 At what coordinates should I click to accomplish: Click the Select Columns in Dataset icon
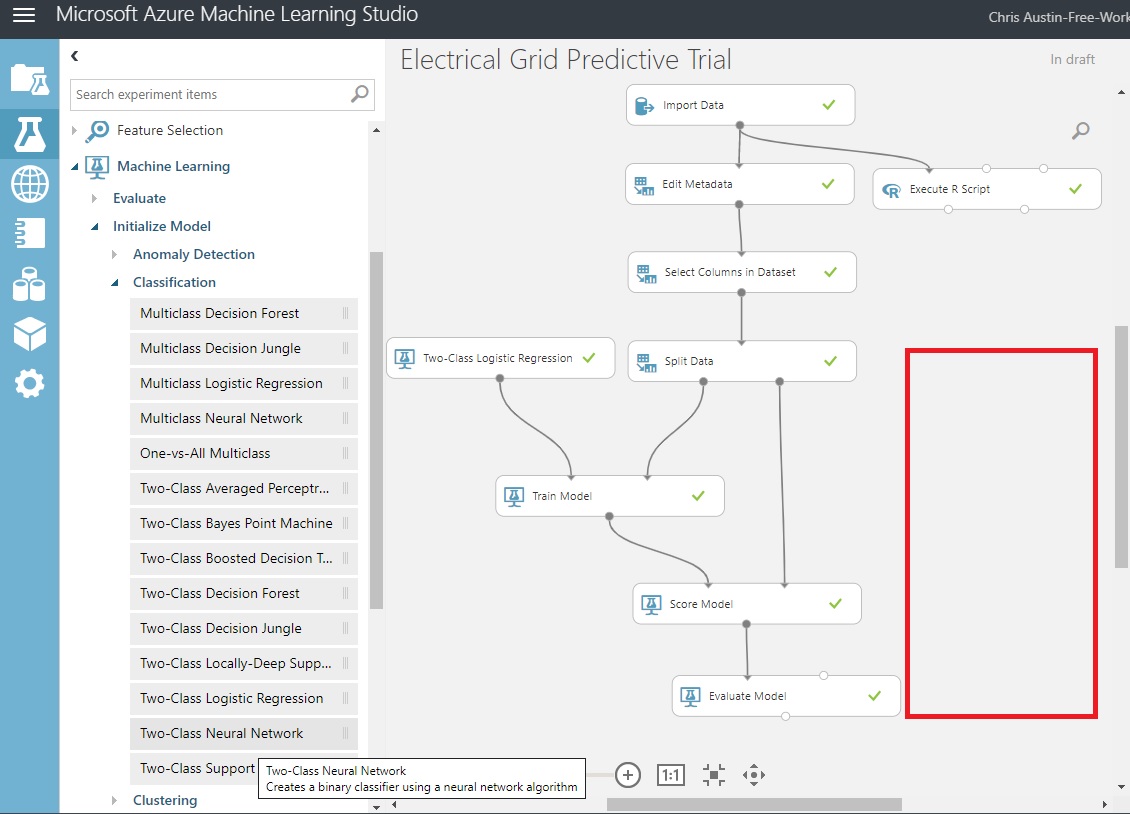tap(646, 273)
